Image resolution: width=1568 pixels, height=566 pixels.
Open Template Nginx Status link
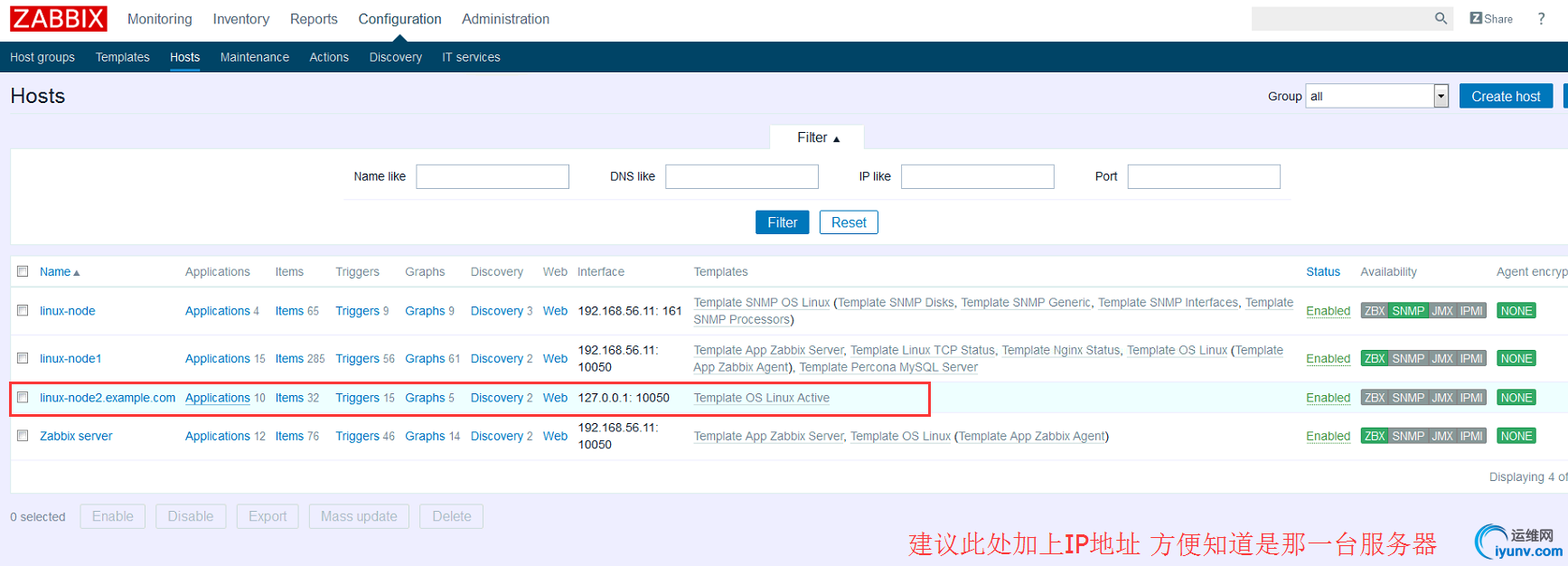point(1061,350)
